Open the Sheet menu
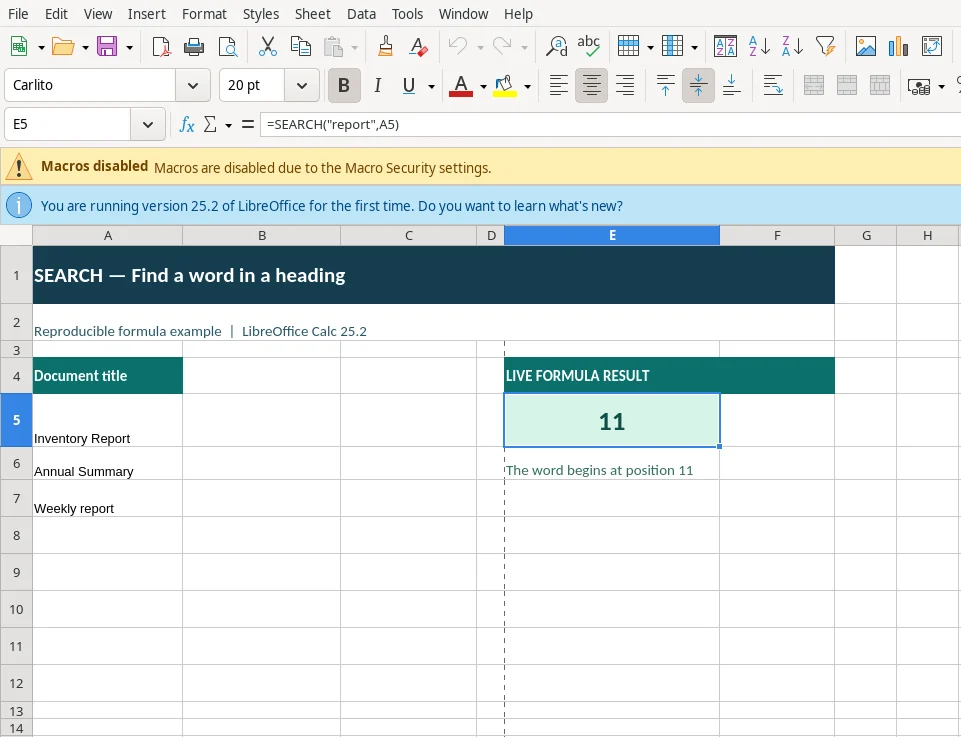Screen dimensions: 961x737 (x=313, y=13)
